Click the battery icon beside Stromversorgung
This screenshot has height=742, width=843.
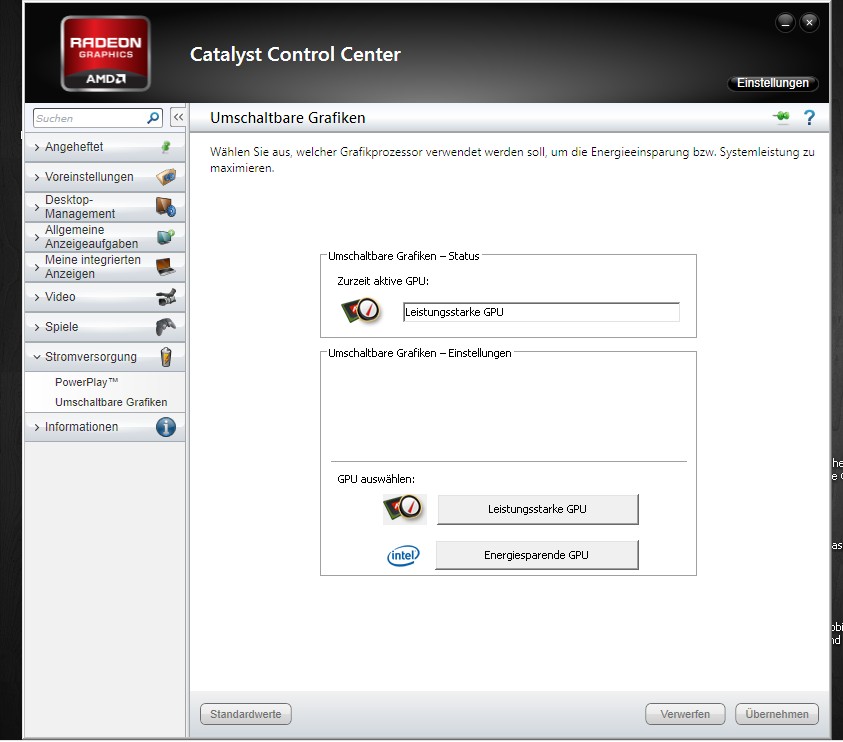[x=166, y=357]
